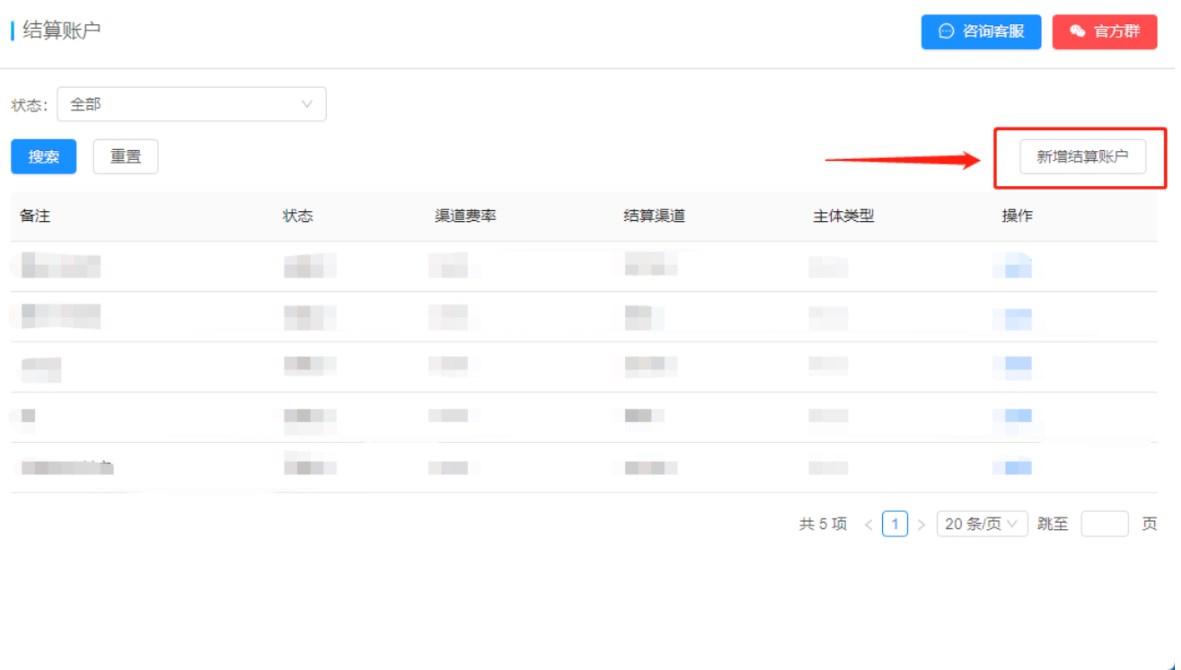1181x670 pixels.
Task: Select page 1 in pagination
Action: 895,524
